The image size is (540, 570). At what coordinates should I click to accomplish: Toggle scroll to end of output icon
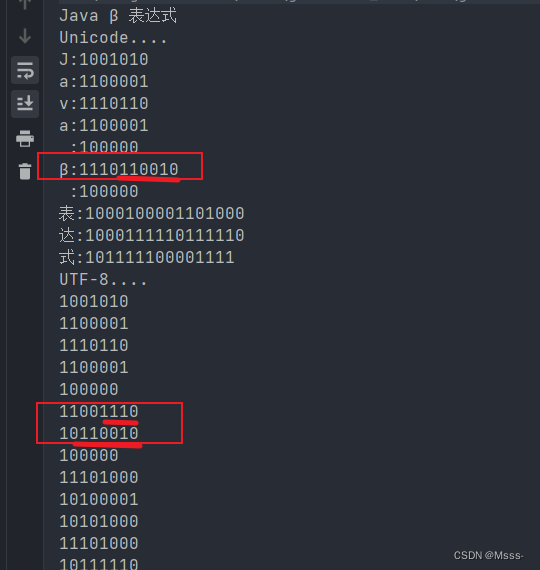25,104
